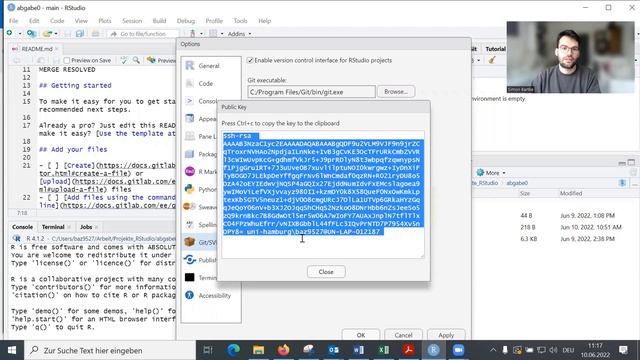Click the abgabe0 breadcrumb in Files pane
The height and width of the screenshot is (360, 640).
(x=517, y=183)
